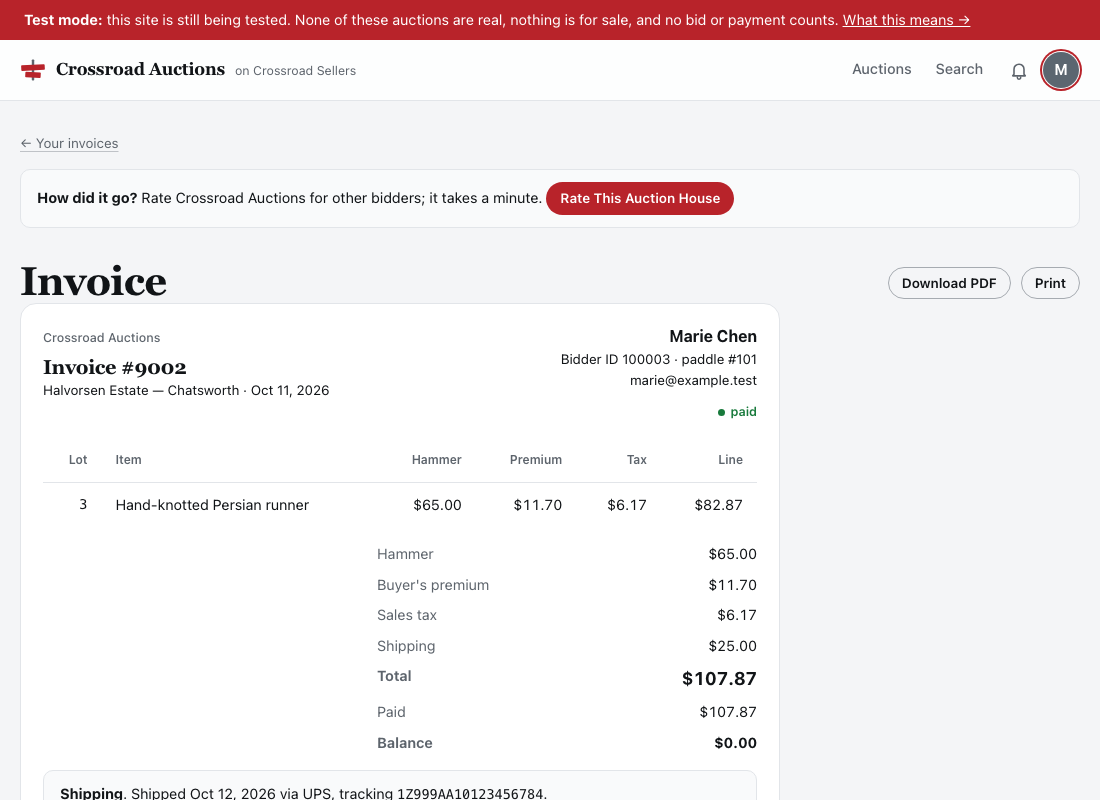
Task: Click the Buyer's premium summary label
Action: click(x=433, y=585)
